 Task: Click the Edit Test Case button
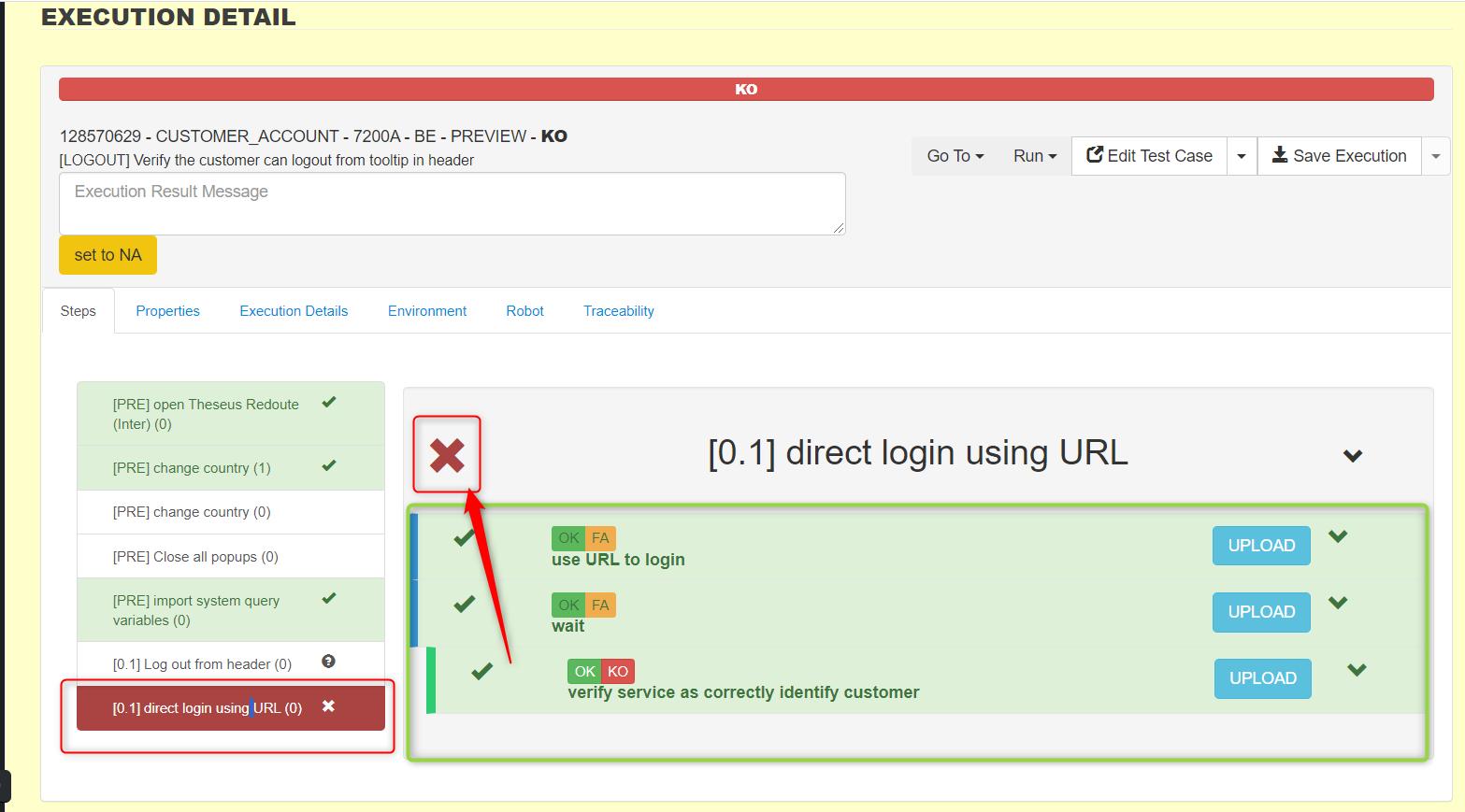coord(1150,156)
